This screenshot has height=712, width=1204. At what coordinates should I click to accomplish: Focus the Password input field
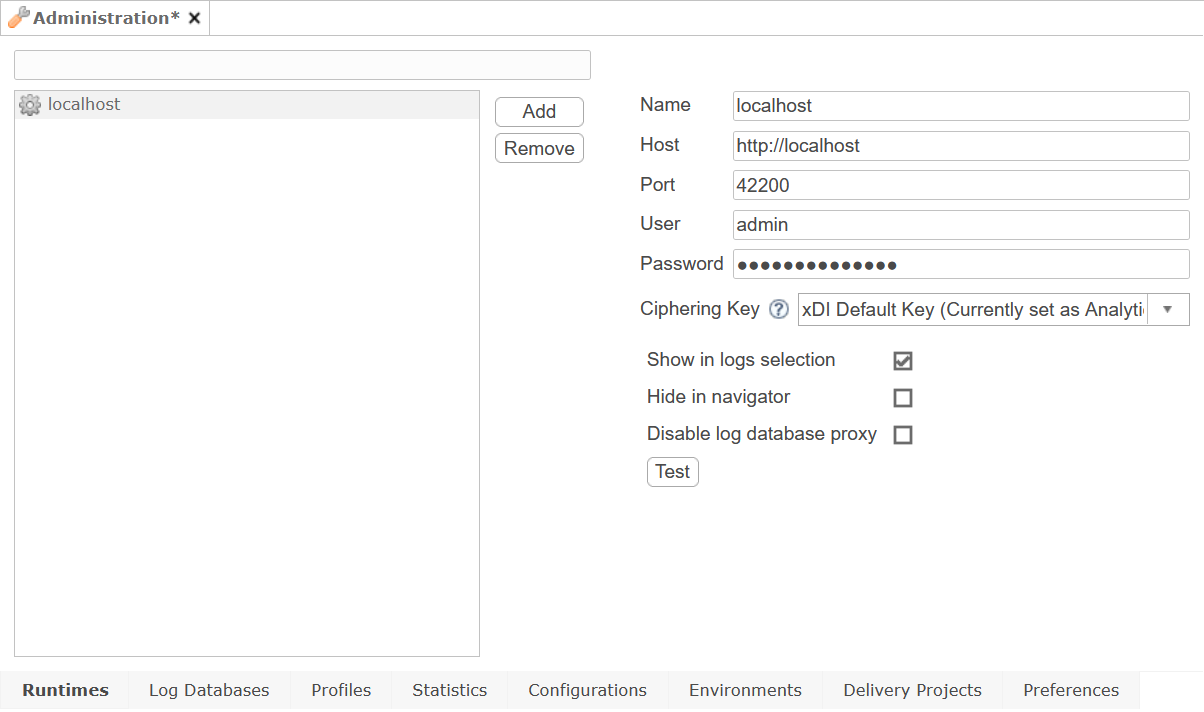tap(960, 264)
